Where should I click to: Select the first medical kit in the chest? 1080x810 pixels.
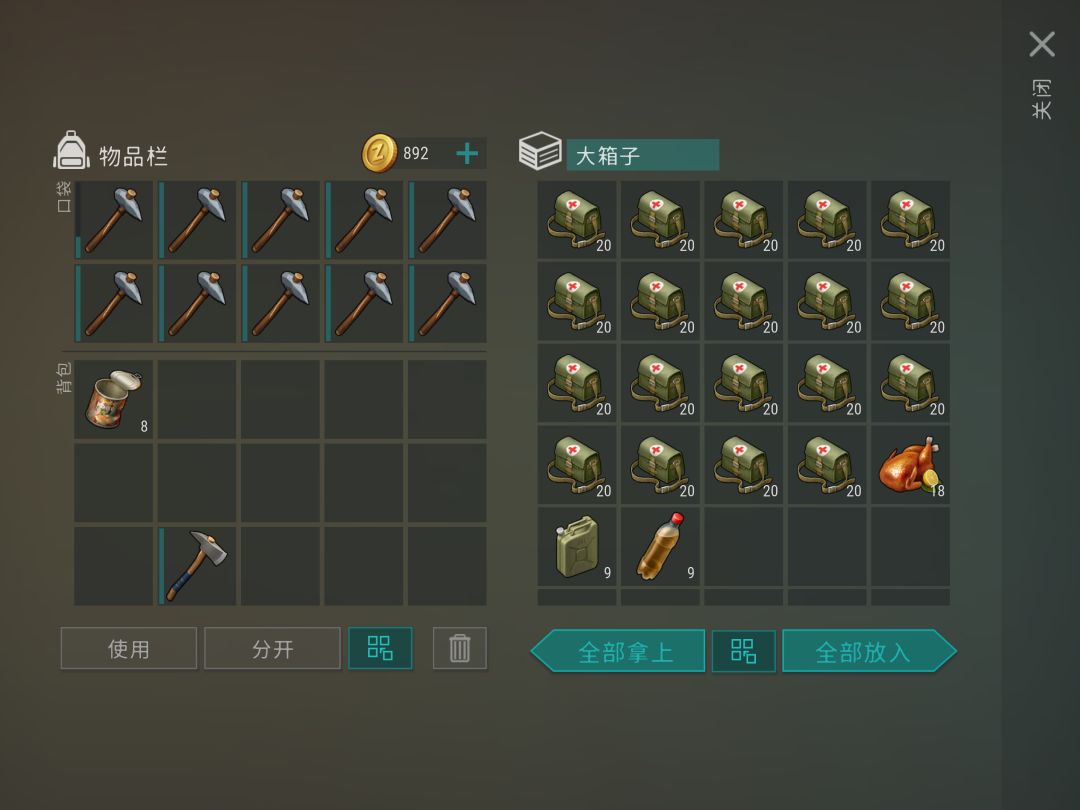click(x=577, y=220)
